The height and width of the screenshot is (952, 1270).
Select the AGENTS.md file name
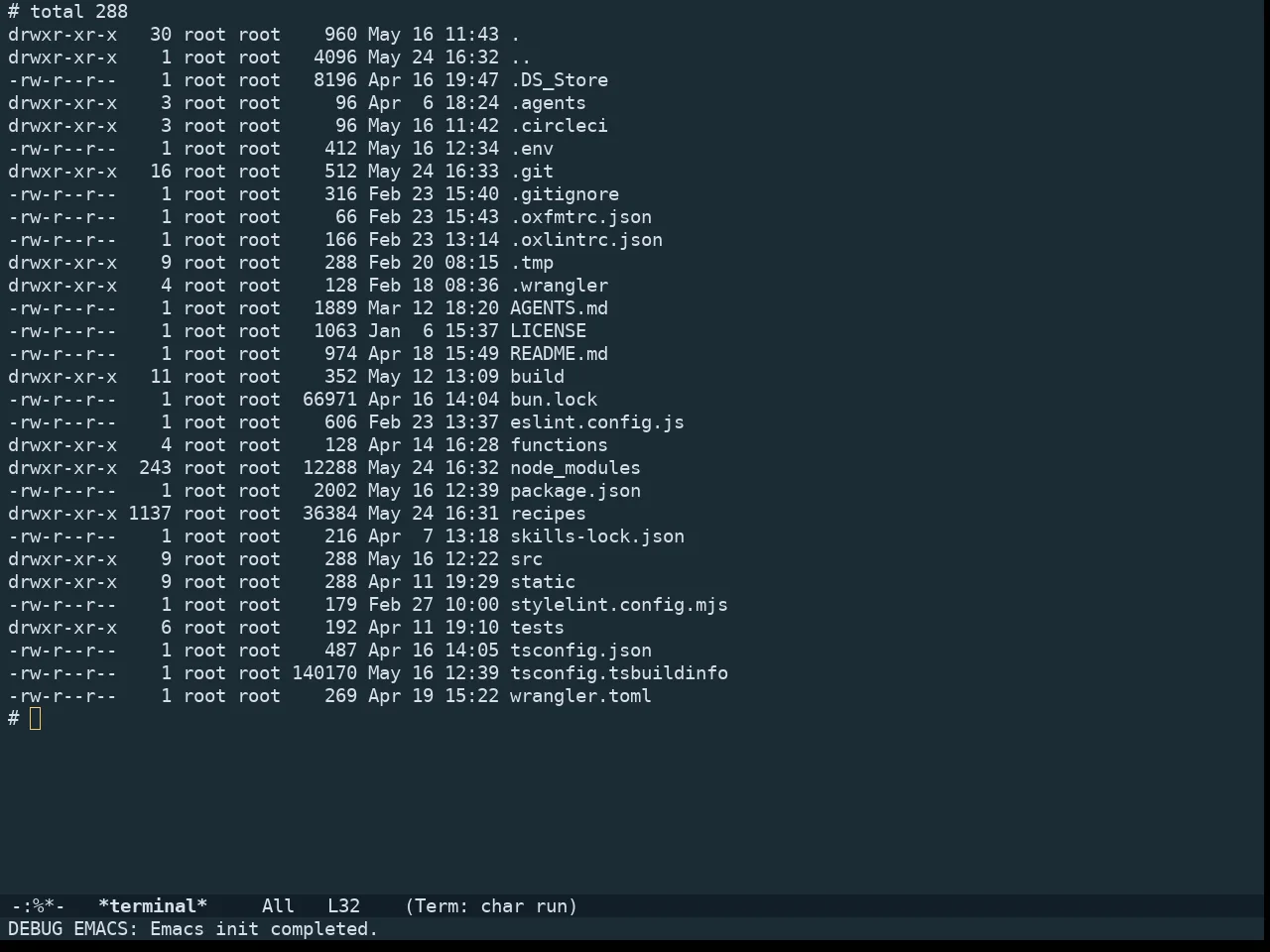pyautogui.click(x=559, y=308)
